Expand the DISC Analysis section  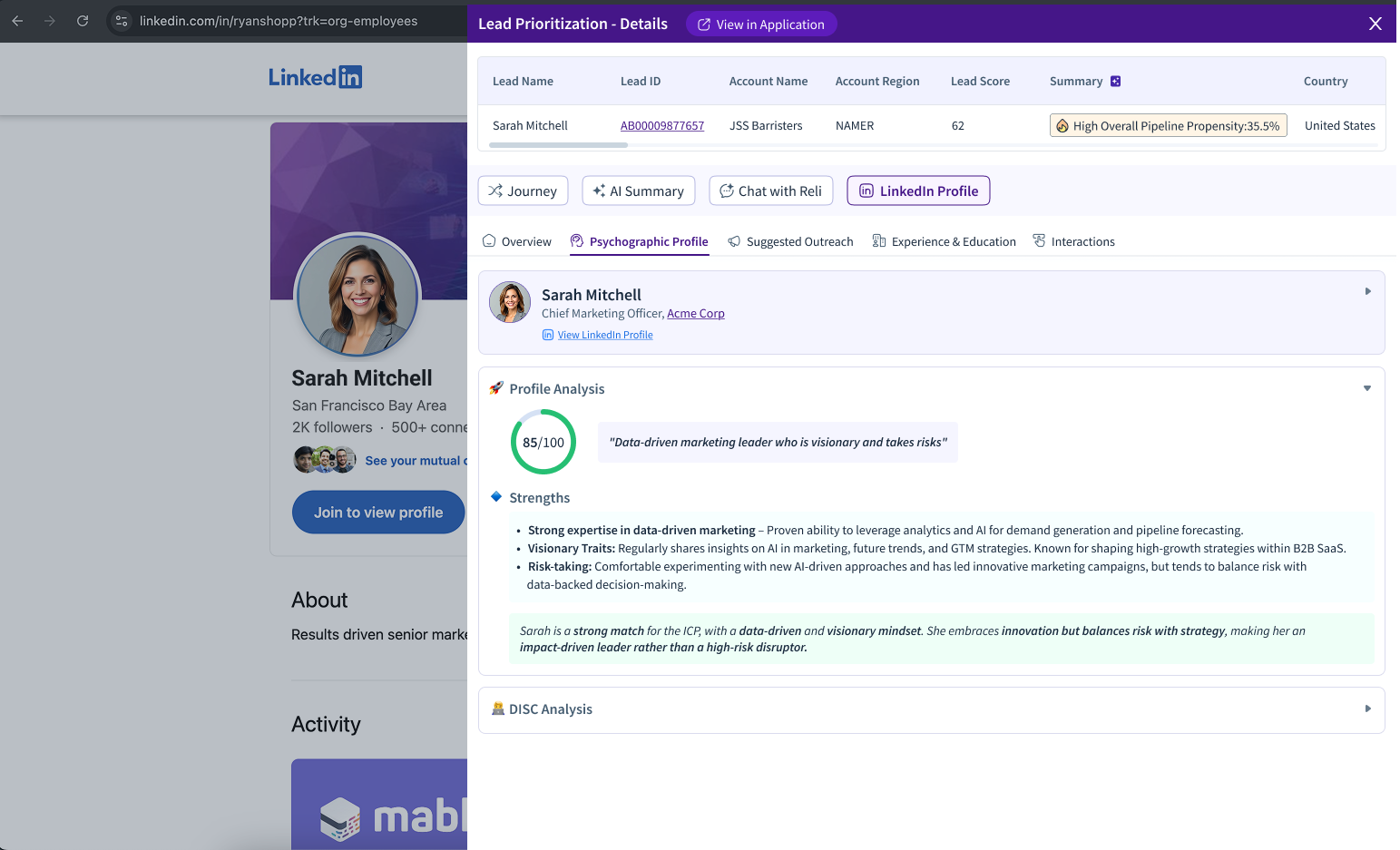coord(1367,708)
